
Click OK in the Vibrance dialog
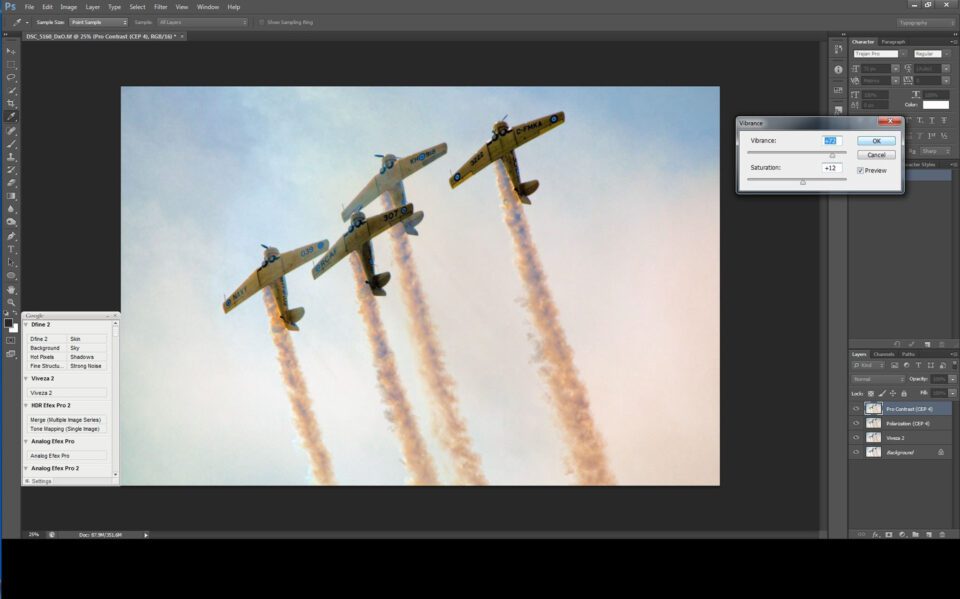pos(876,141)
